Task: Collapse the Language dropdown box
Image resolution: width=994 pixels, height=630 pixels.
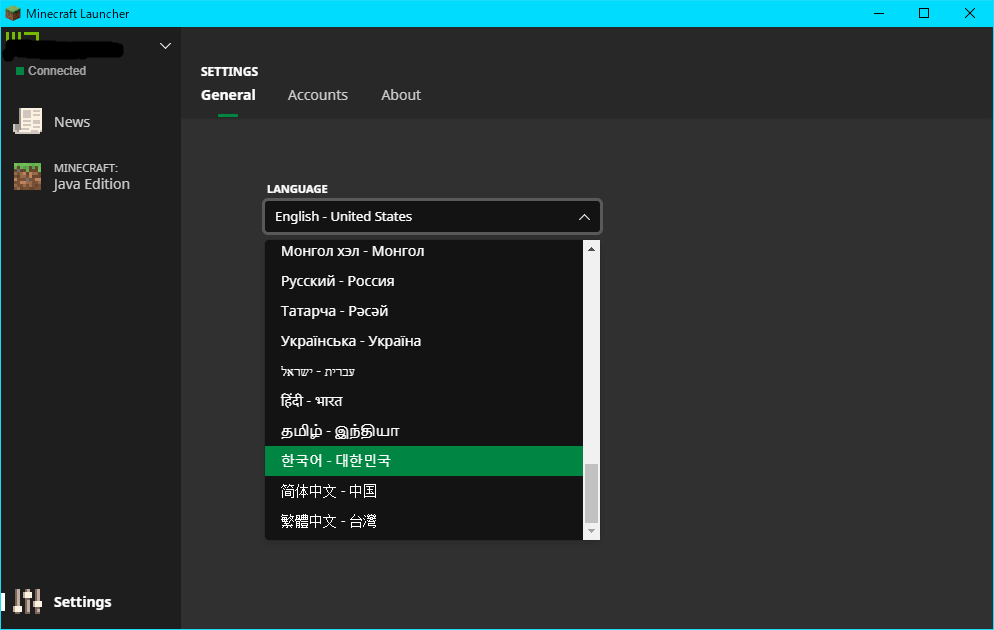Action: tap(432, 217)
